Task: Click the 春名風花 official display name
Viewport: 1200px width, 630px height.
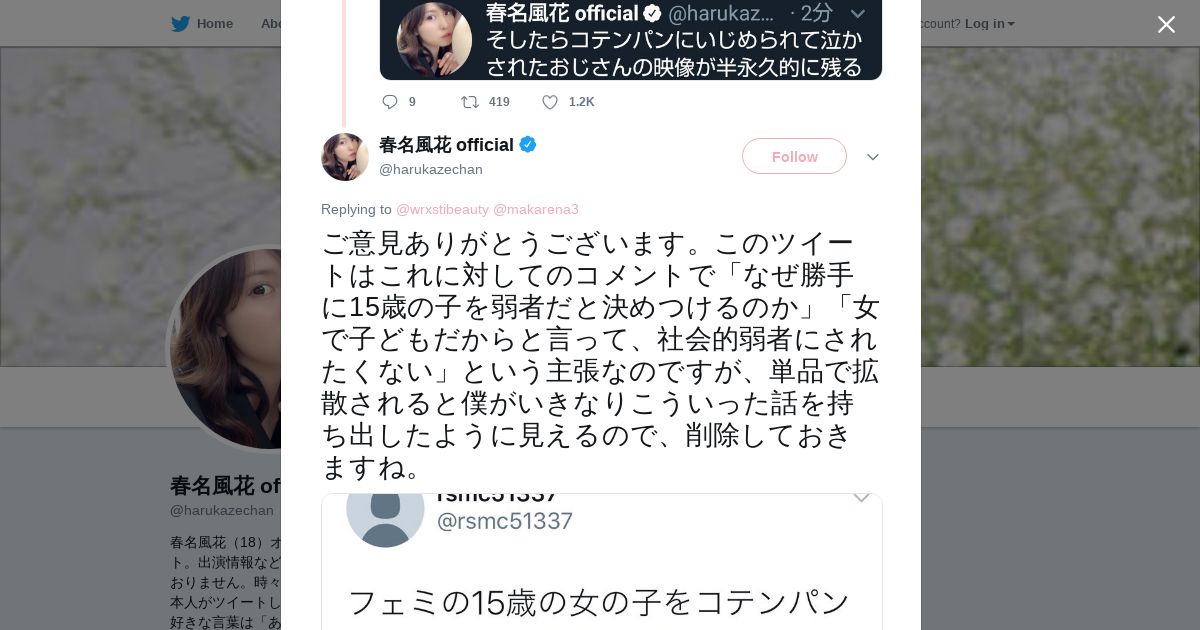Action: coord(446,145)
